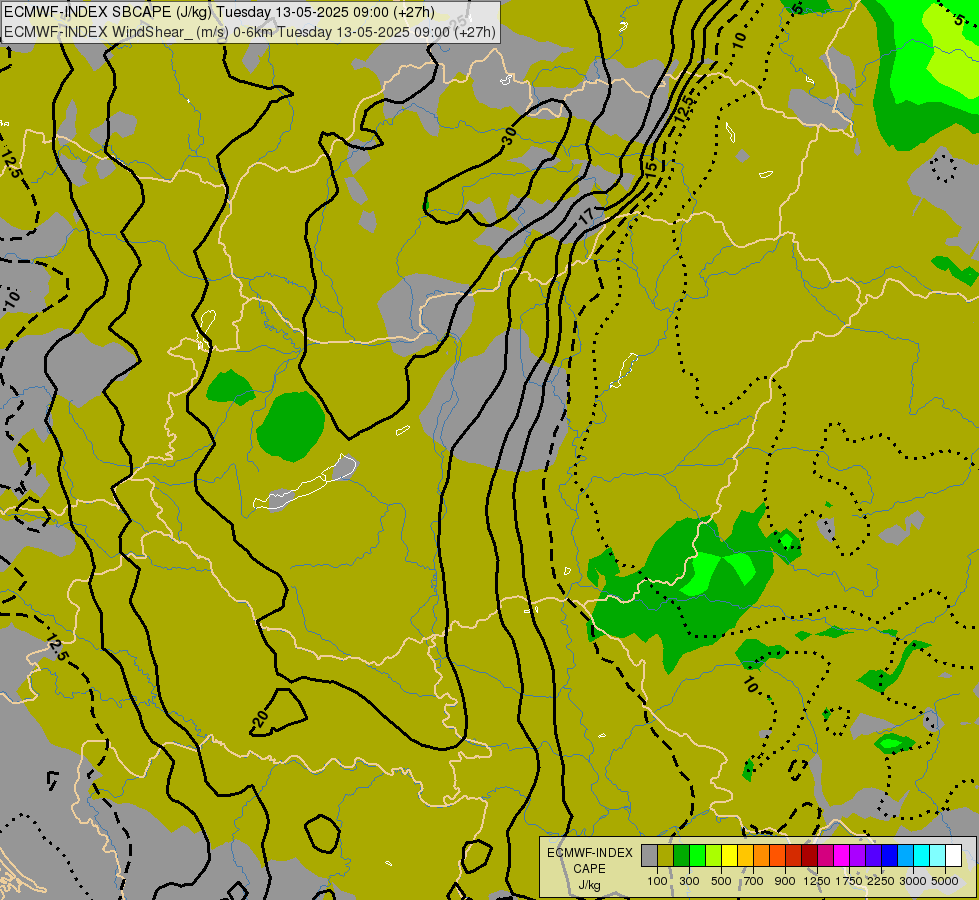Click the legend value 500
Screen dimensions: 979x900
pyautogui.click(x=721, y=881)
